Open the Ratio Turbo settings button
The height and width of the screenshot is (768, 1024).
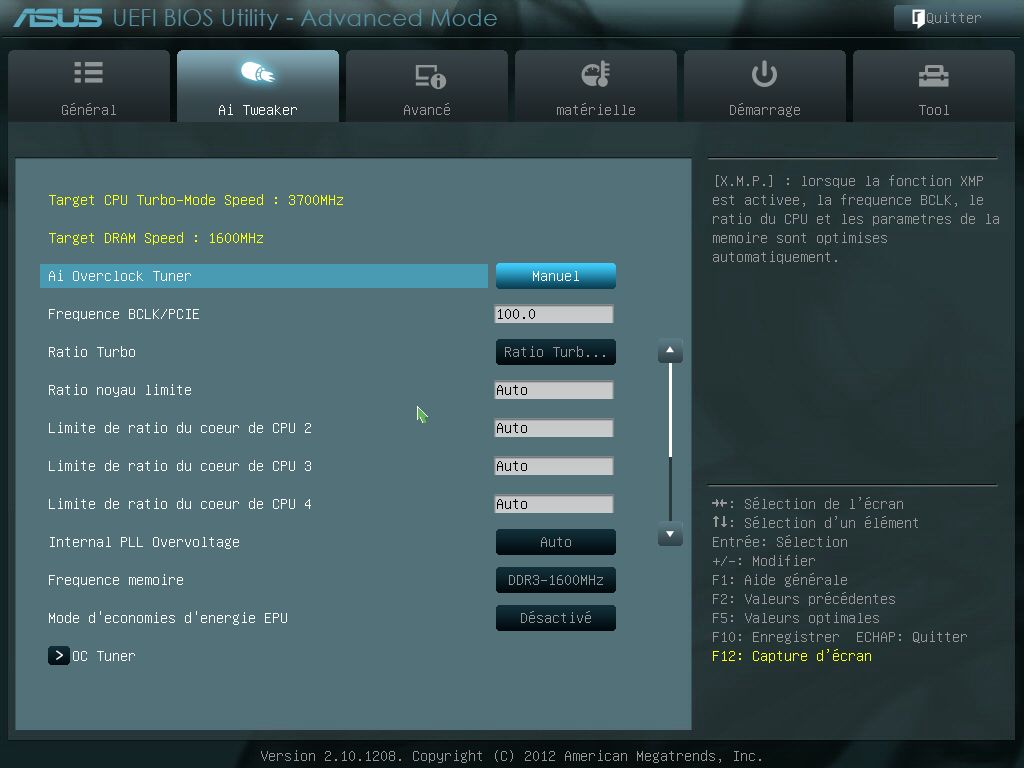coord(555,352)
